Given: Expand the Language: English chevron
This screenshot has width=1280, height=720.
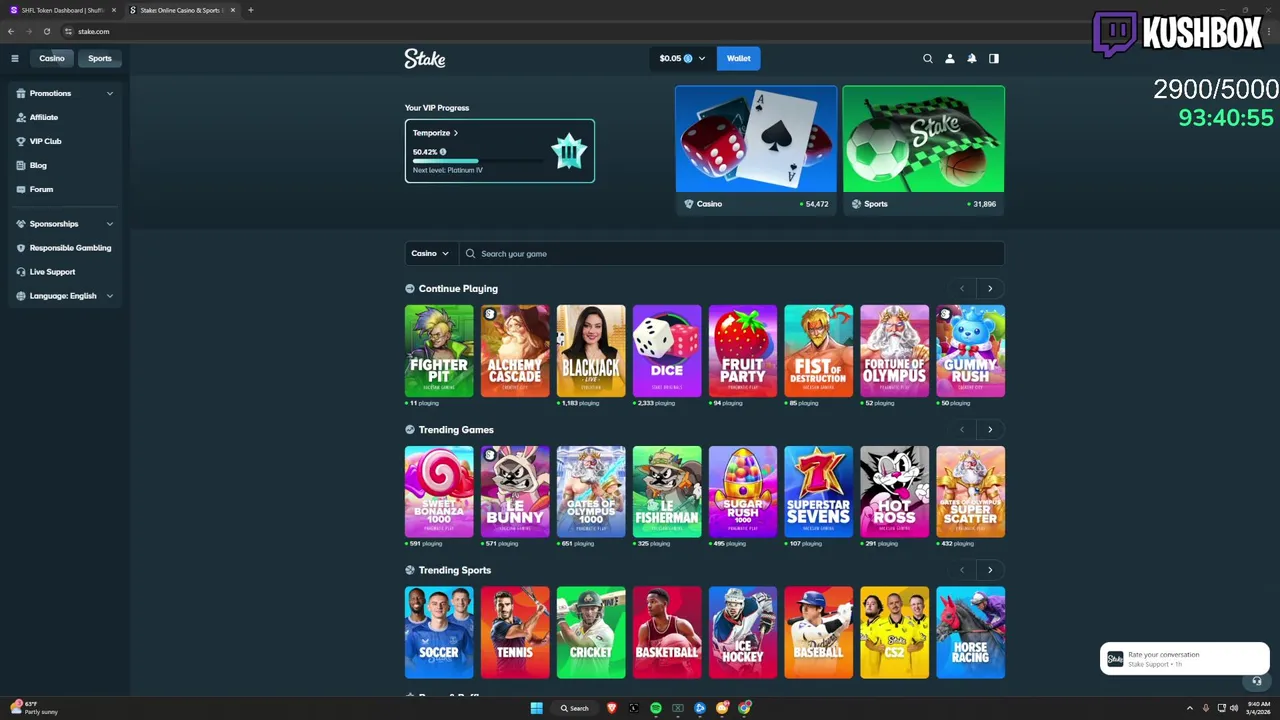Looking at the screenshot, I should click(110, 296).
